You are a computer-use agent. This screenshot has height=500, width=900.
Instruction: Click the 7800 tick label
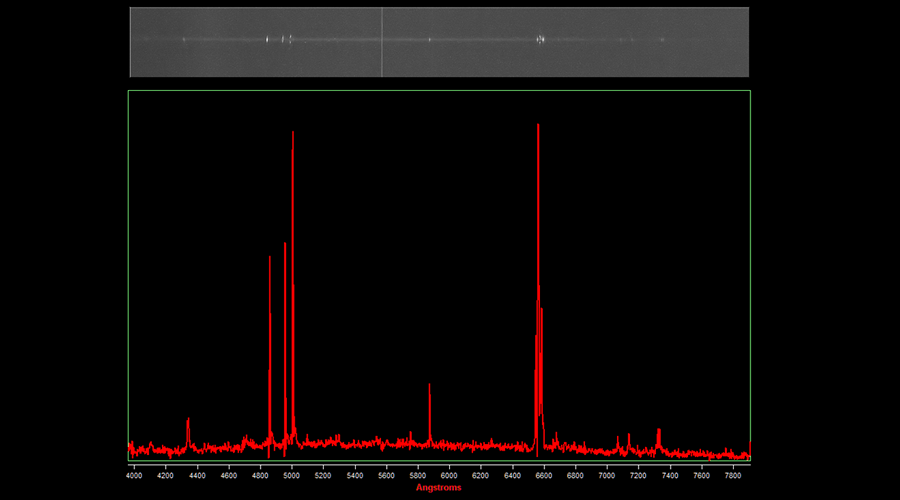pos(733,476)
